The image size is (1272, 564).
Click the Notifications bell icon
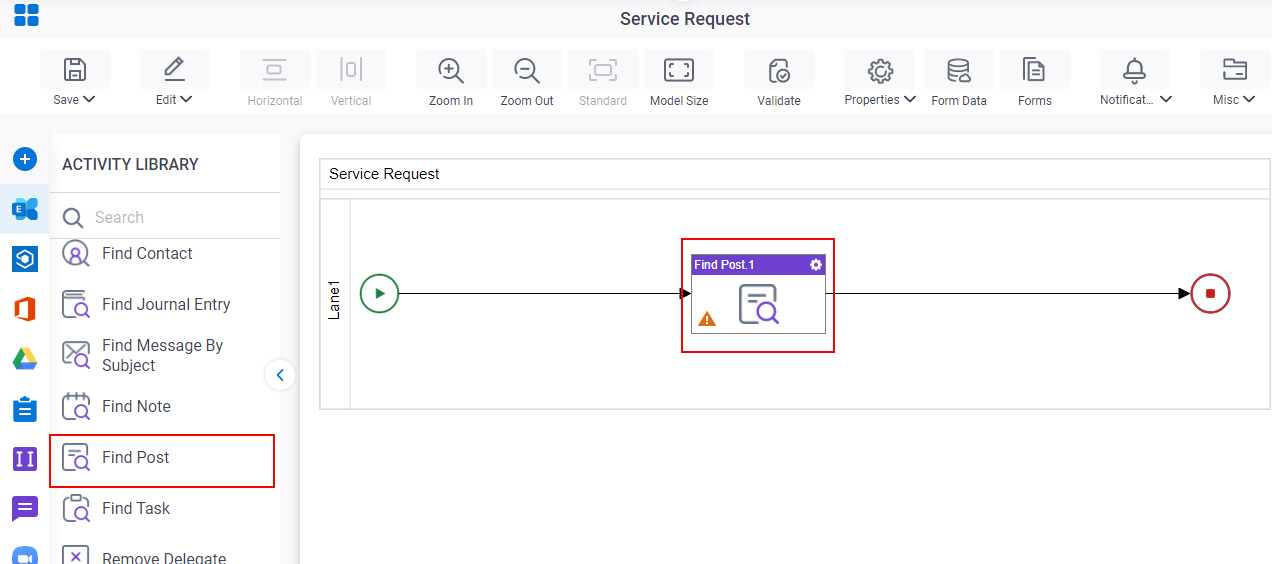coord(1134,70)
